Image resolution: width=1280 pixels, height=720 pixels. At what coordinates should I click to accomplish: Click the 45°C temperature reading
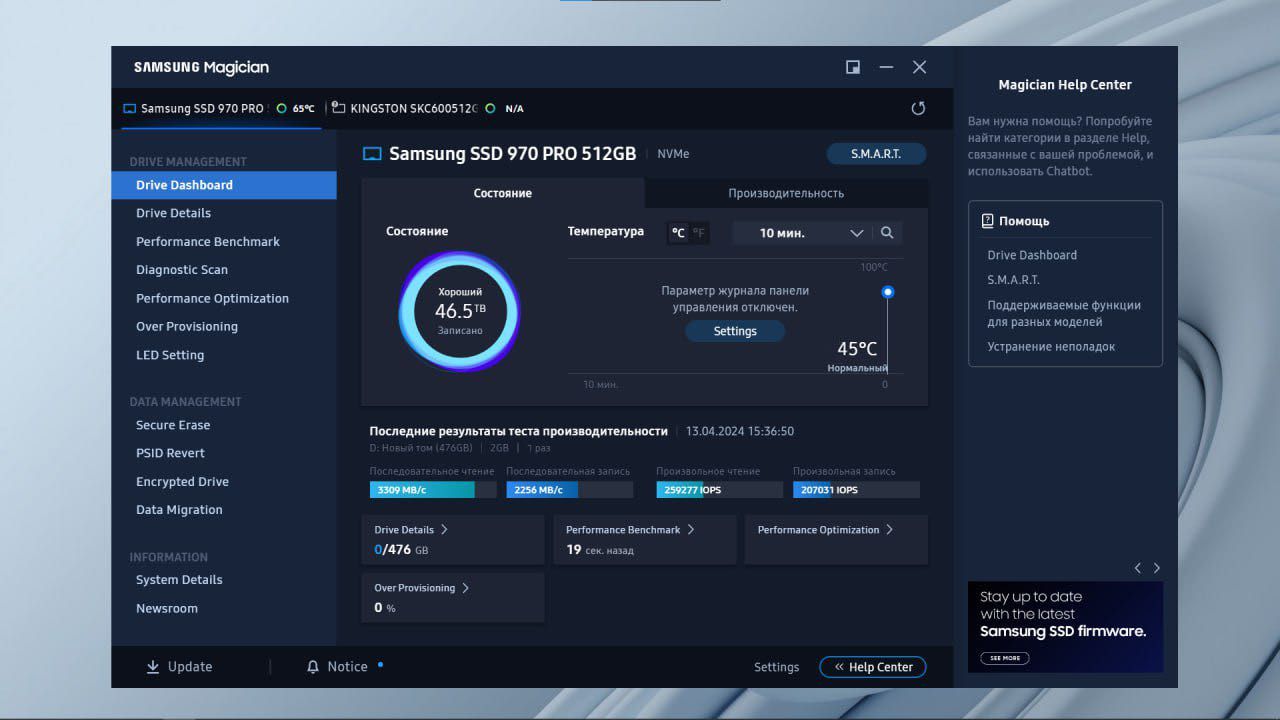857,349
